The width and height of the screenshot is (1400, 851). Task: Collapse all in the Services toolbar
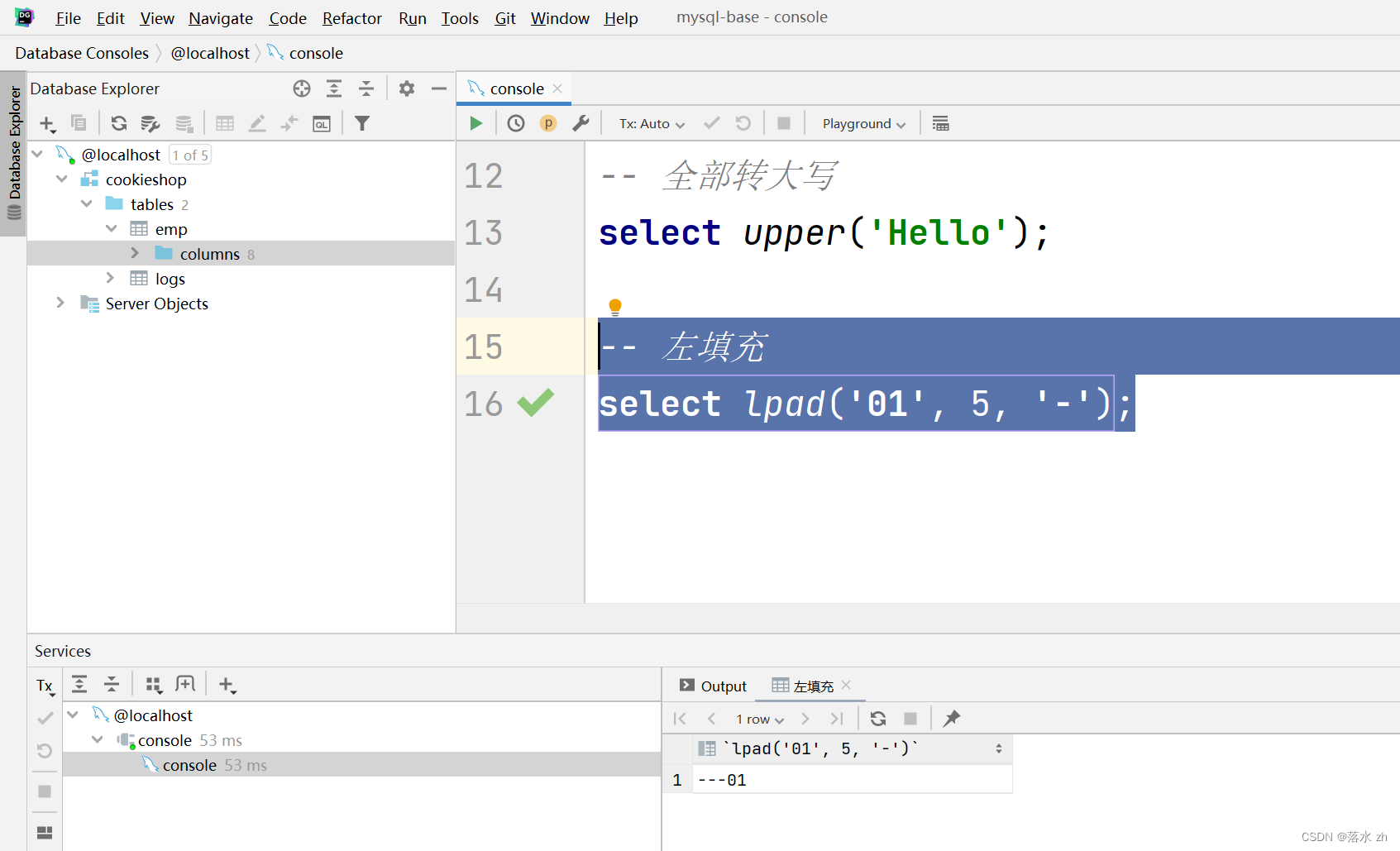pyautogui.click(x=112, y=684)
